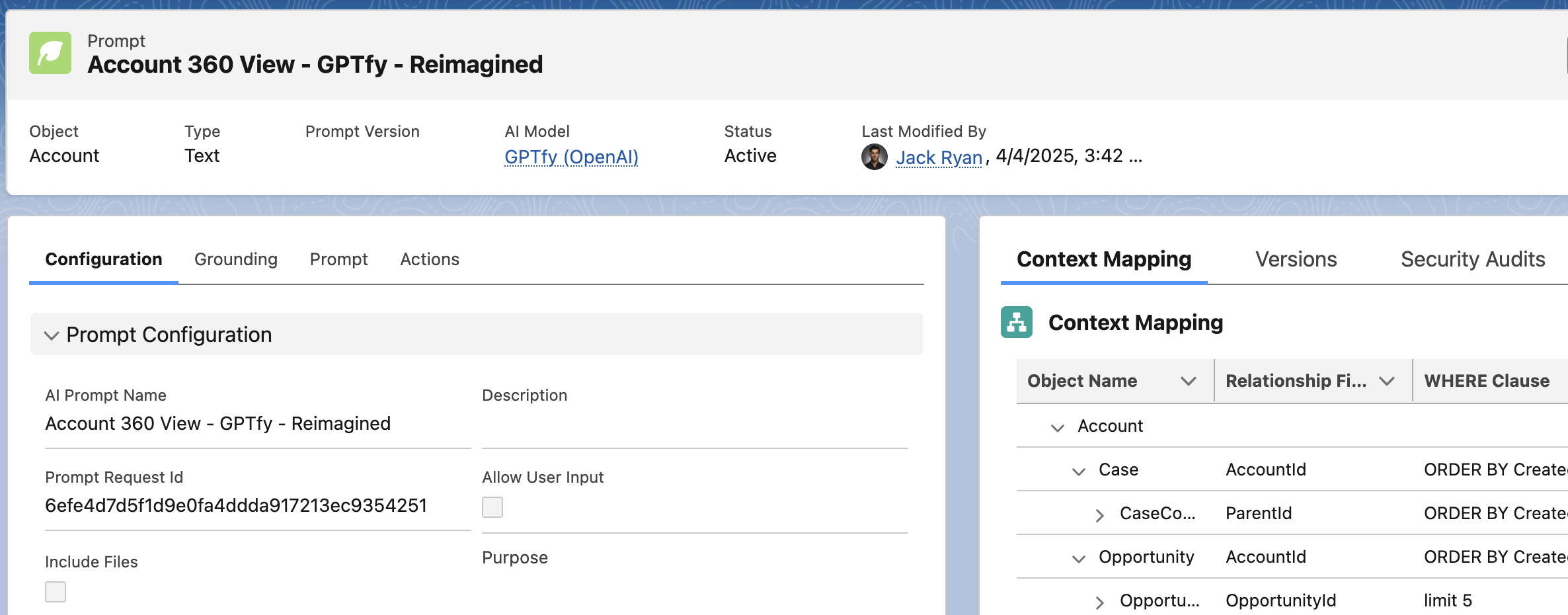Click the Type value Text
Image resolution: width=1568 pixels, height=615 pixels.
(x=202, y=156)
